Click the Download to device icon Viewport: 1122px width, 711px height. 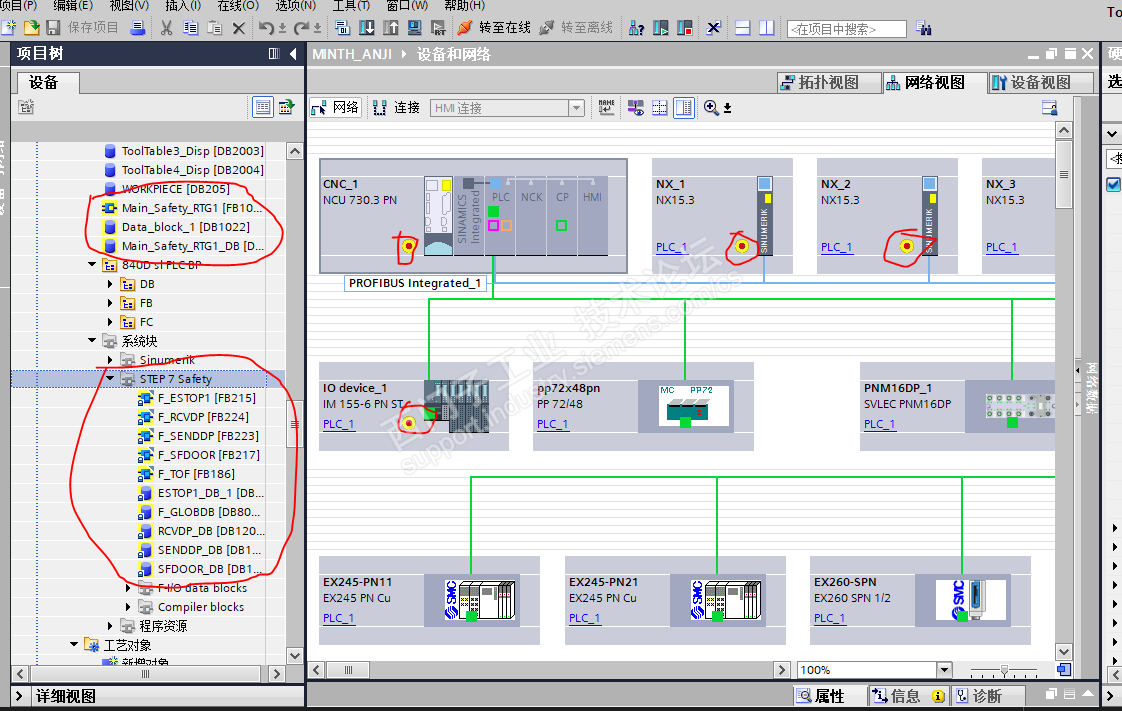click(x=367, y=28)
